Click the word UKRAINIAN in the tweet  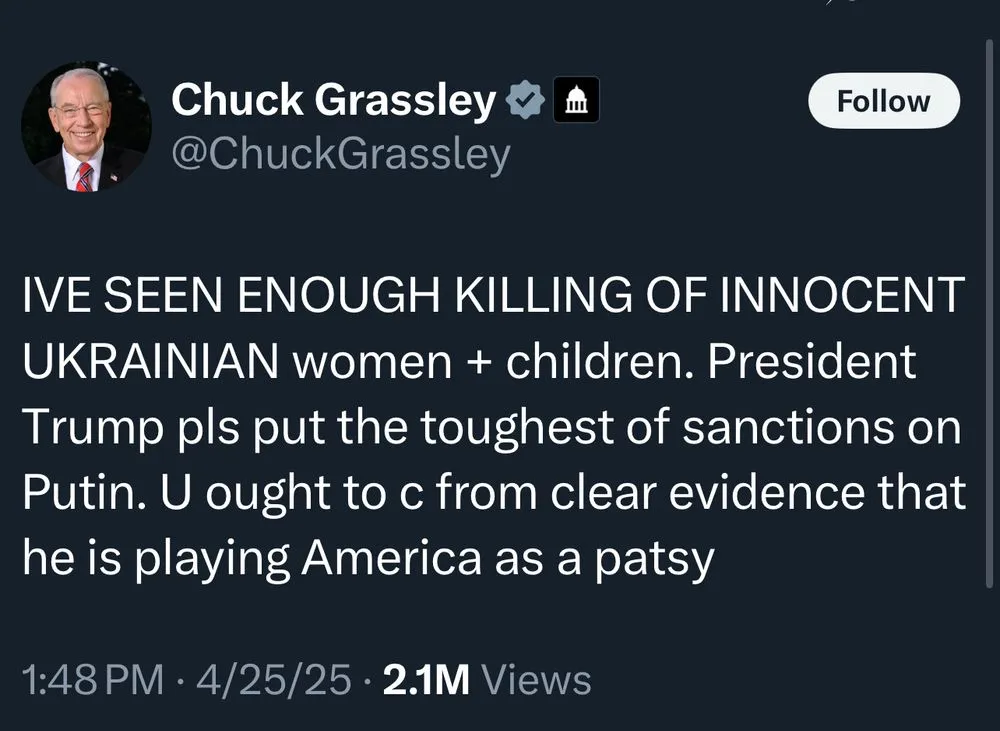point(150,363)
